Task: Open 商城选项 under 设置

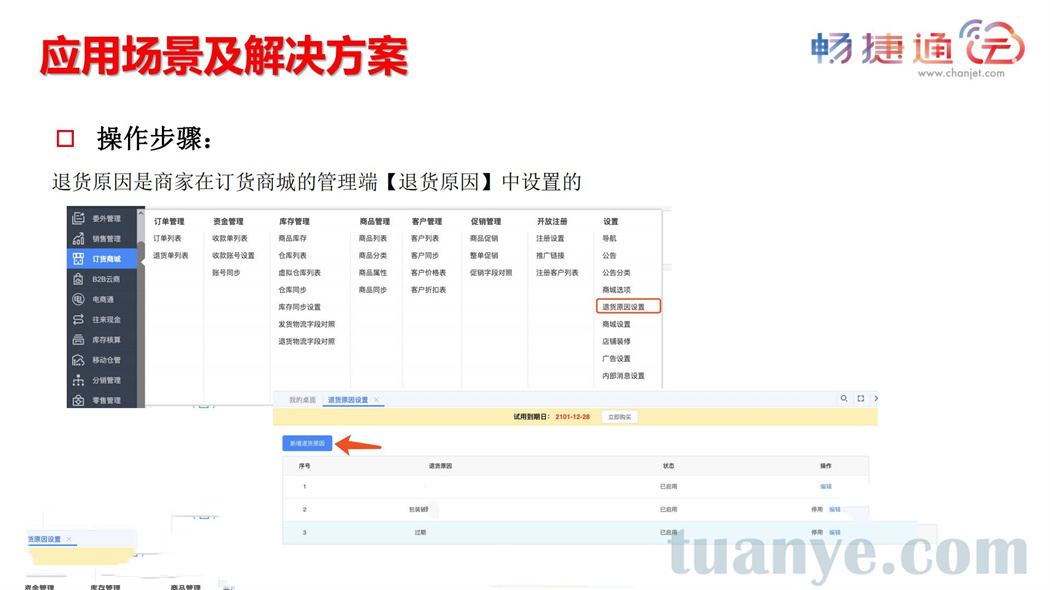Action: (x=616, y=290)
